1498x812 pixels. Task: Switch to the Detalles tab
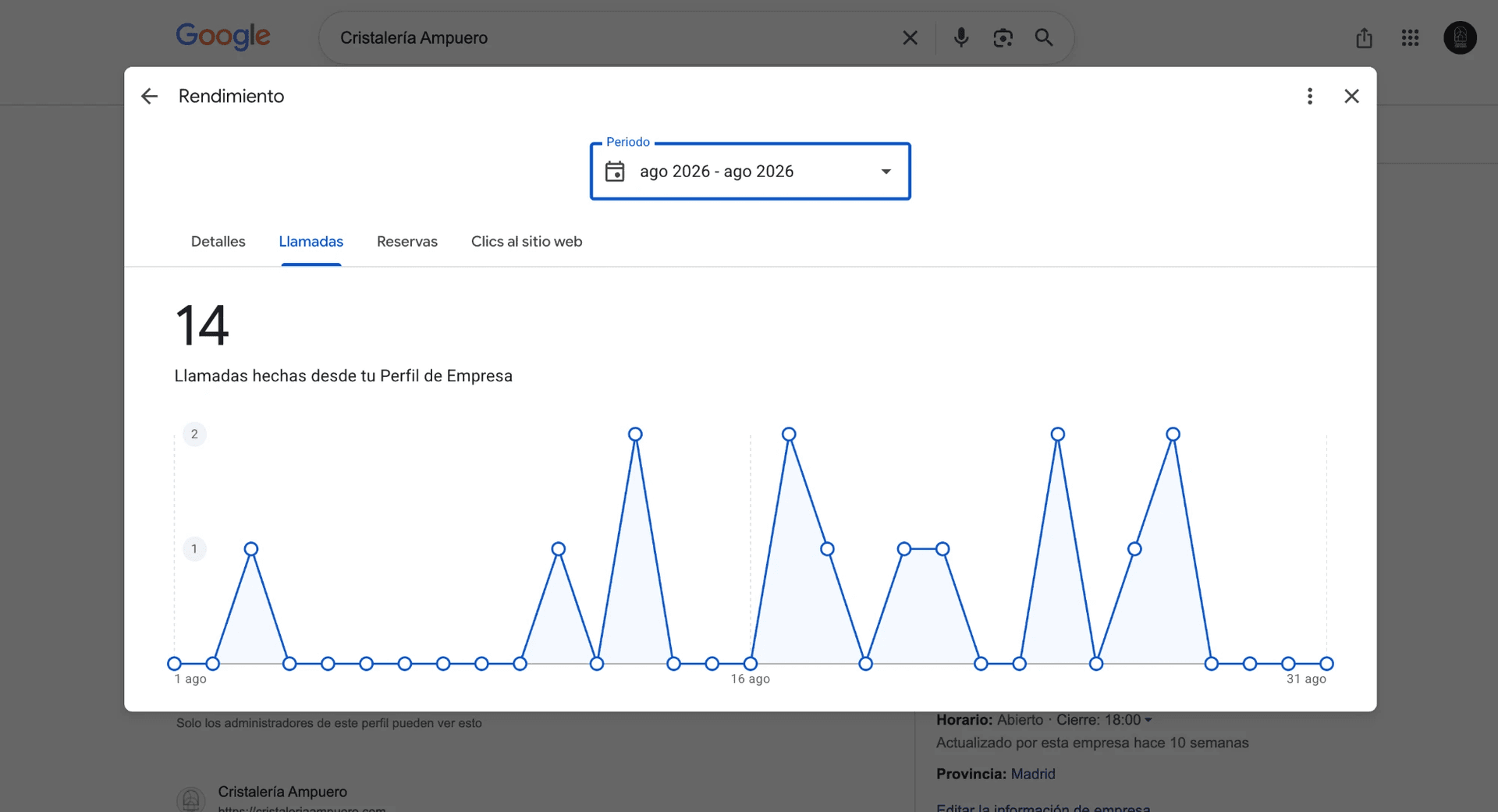click(218, 242)
